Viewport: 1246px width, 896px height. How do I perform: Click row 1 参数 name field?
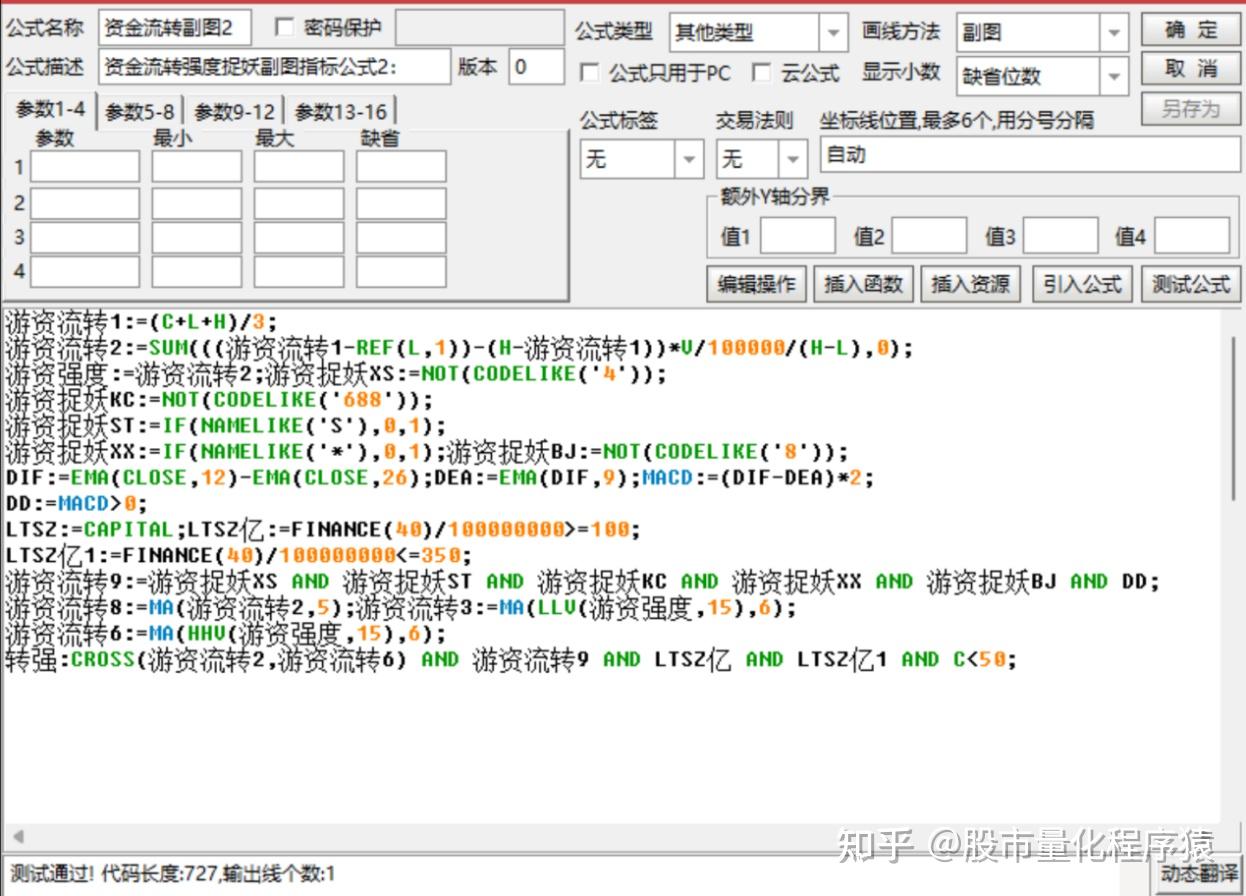pos(85,166)
